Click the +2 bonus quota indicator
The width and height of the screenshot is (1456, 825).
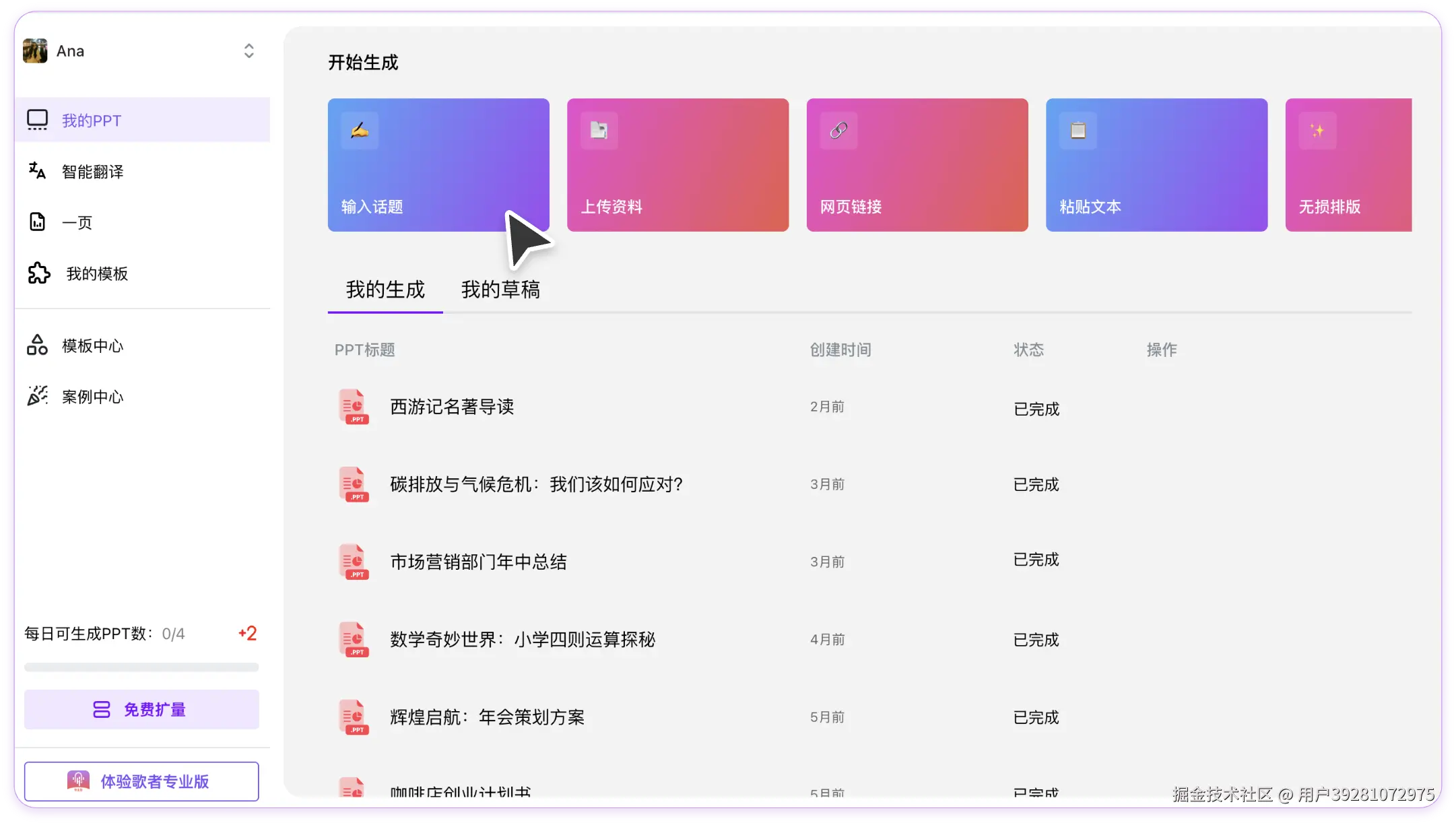click(x=247, y=633)
